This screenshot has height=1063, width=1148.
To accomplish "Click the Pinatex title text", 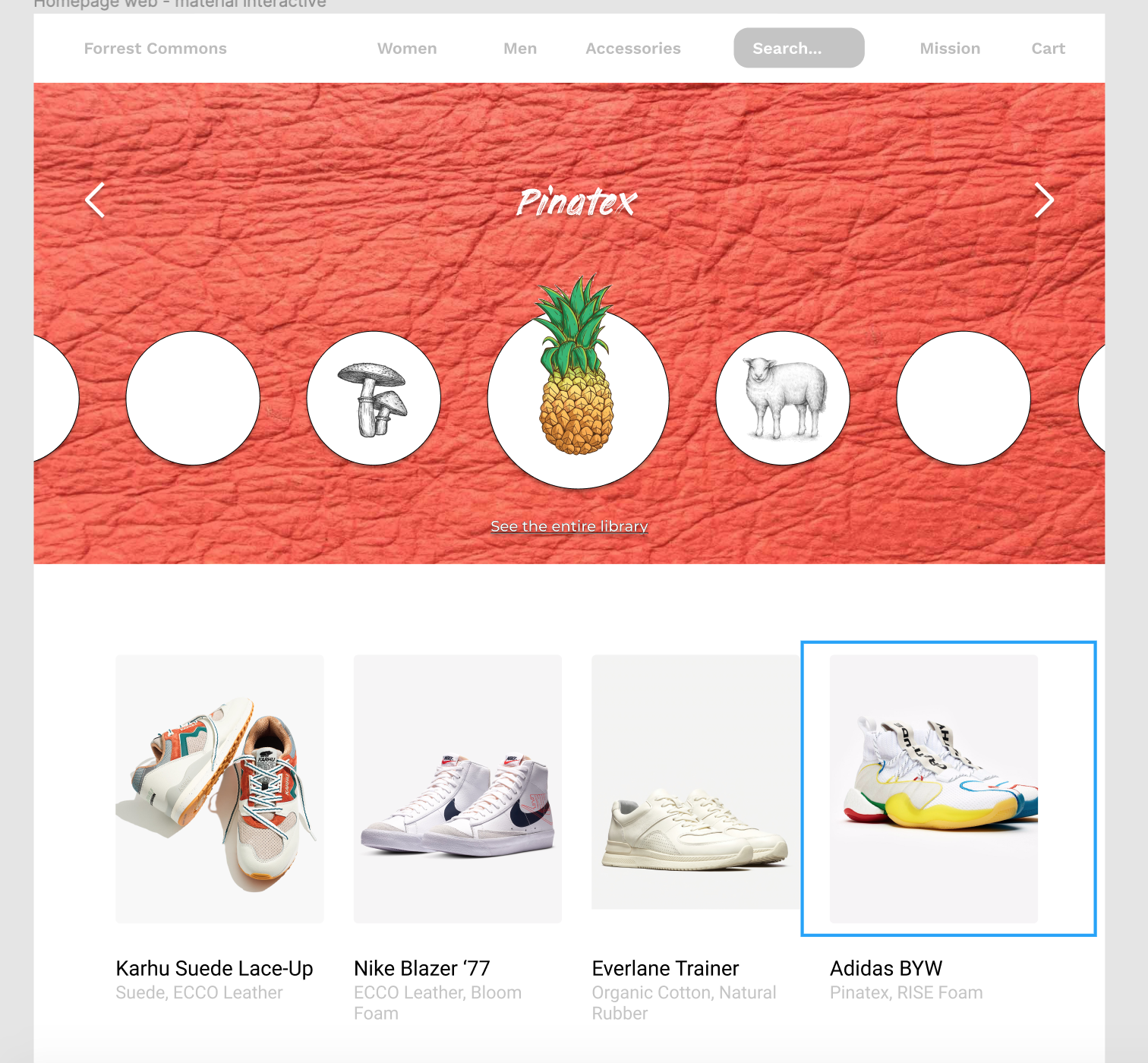I will (577, 202).
